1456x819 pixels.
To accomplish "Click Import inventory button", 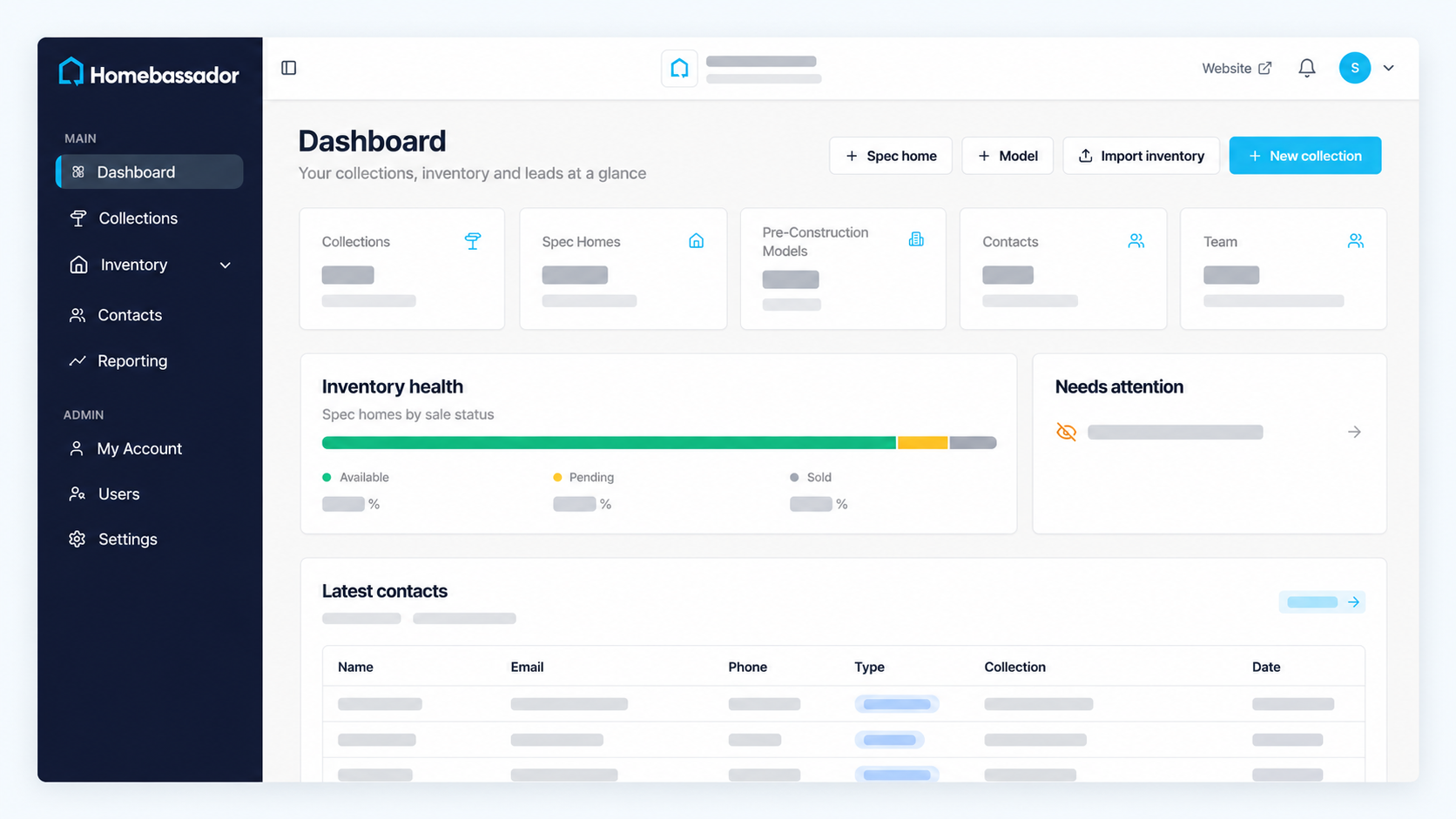I will [x=1141, y=156].
